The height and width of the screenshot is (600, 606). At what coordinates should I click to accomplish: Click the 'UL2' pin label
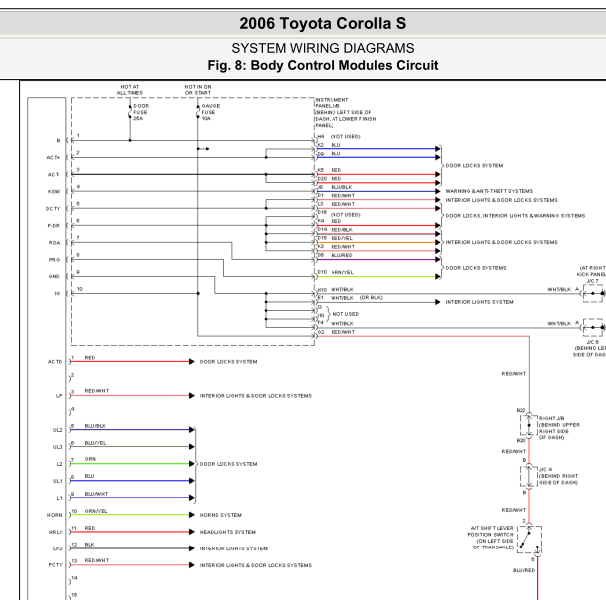58,430
